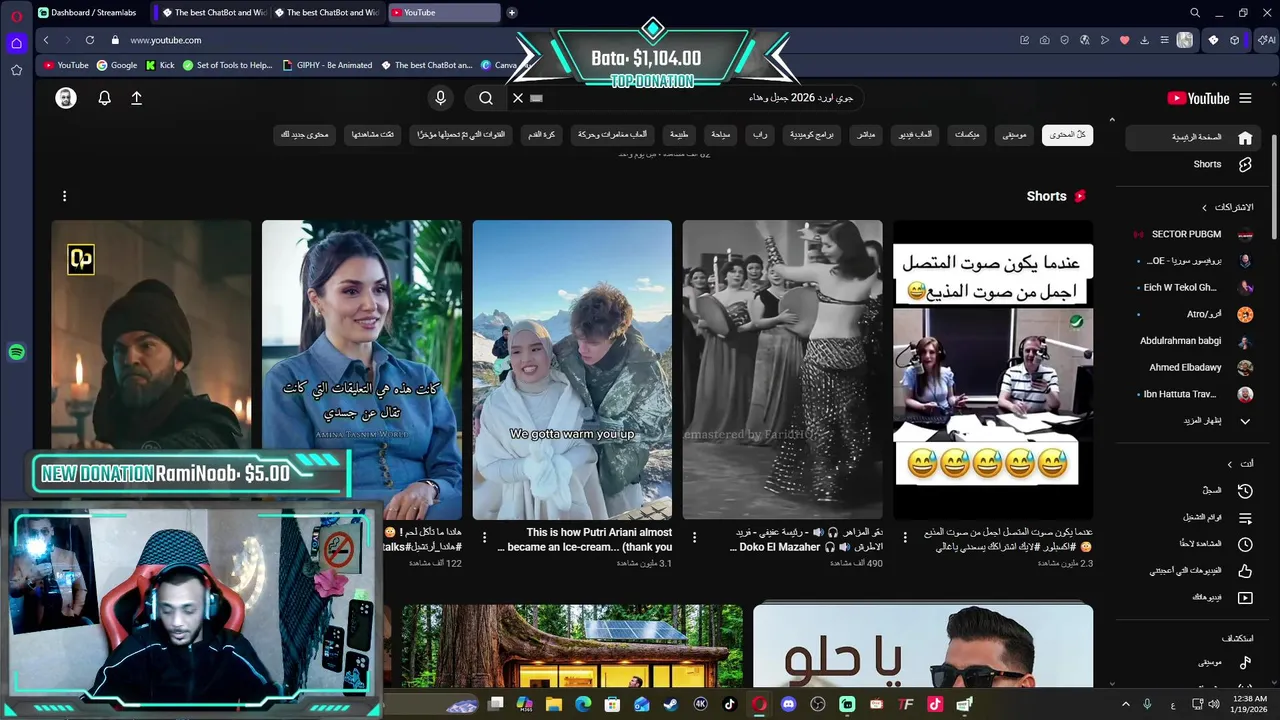The height and width of the screenshot is (720, 1280).
Task: Open Ibn Hattuta Trav... channel
Action: tap(1192, 394)
